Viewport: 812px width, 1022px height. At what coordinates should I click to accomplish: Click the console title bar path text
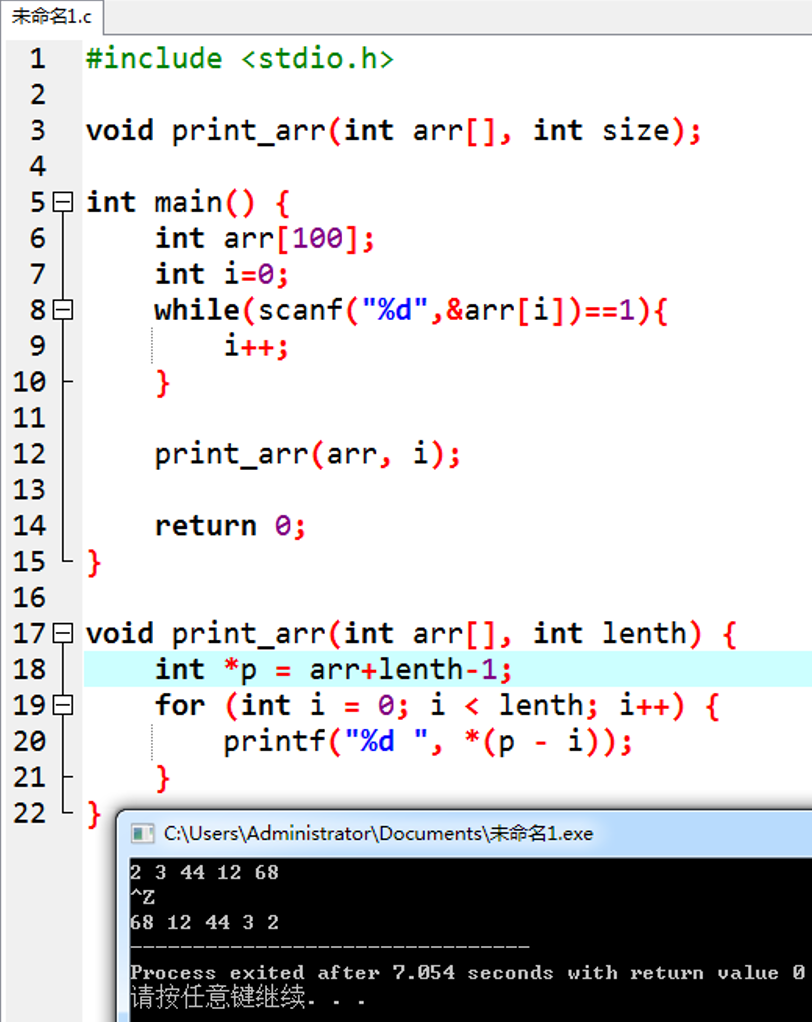[379, 834]
